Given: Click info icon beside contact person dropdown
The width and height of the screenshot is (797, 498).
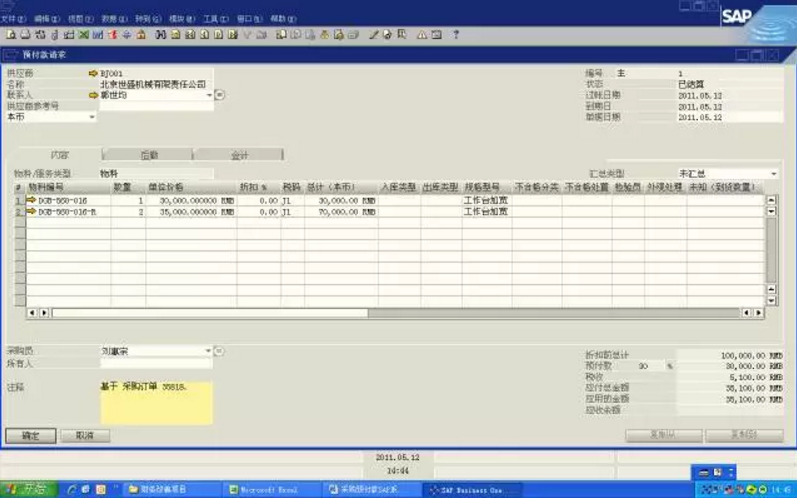Looking at the screenshot, I should [x=220, y=95].
